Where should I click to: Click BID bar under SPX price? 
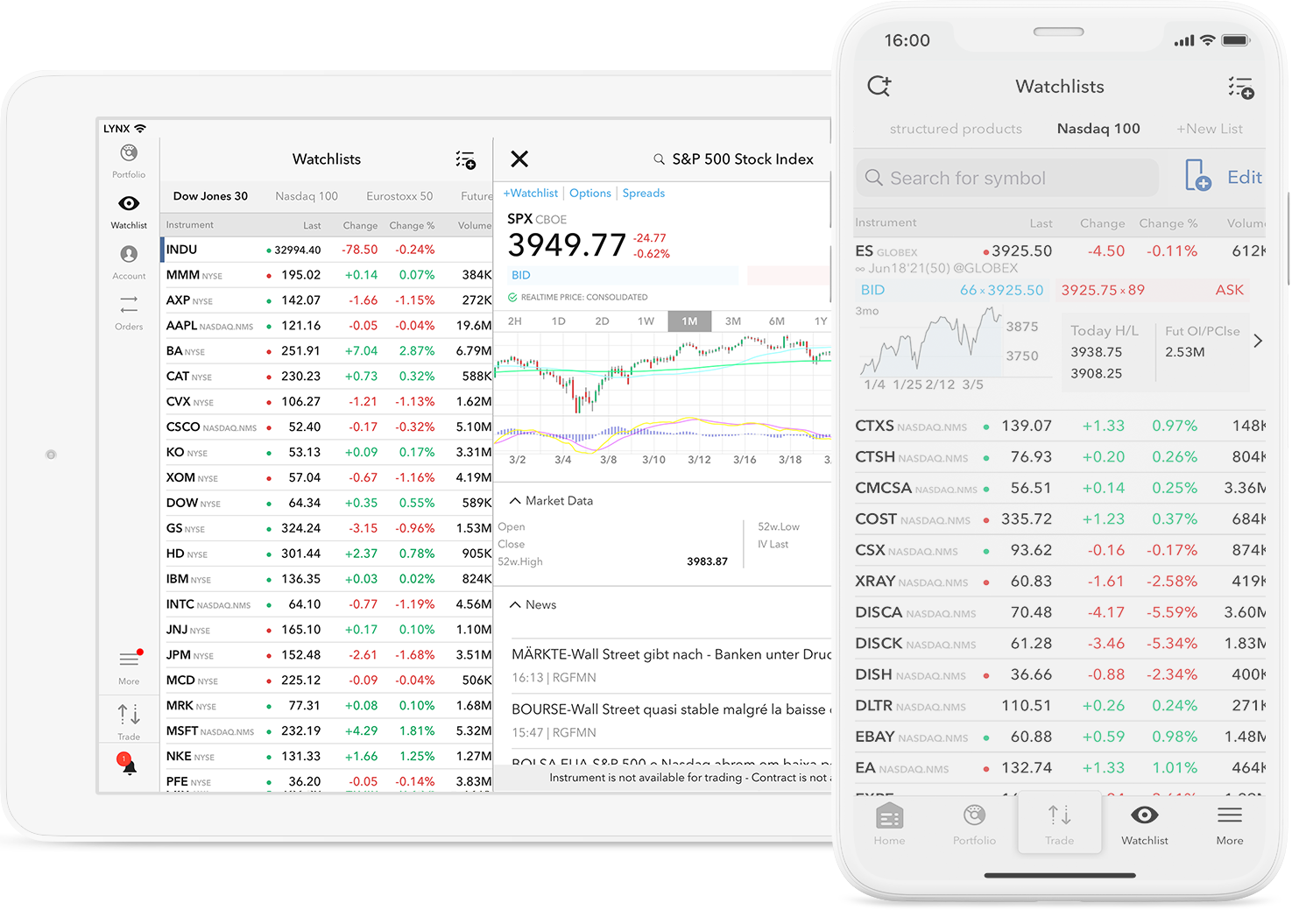623,275
